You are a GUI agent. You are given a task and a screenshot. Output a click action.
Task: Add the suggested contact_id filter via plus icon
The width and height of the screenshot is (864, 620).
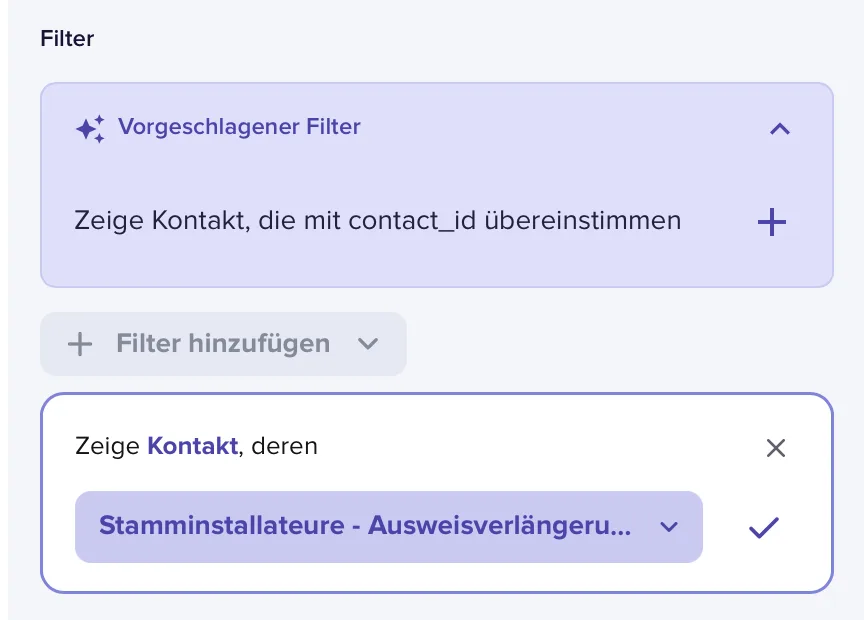pyautogui.click(x=771, y=222)
